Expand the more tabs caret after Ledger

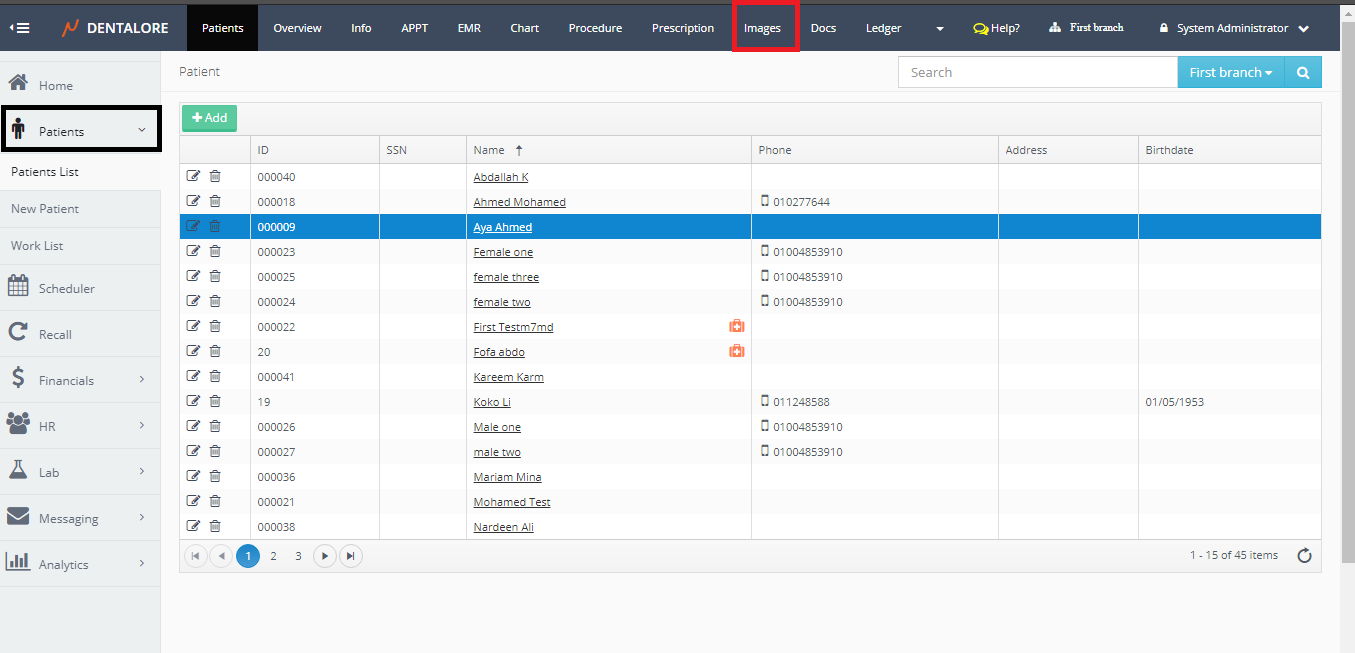pyautogui.click(x=940, y=29)
